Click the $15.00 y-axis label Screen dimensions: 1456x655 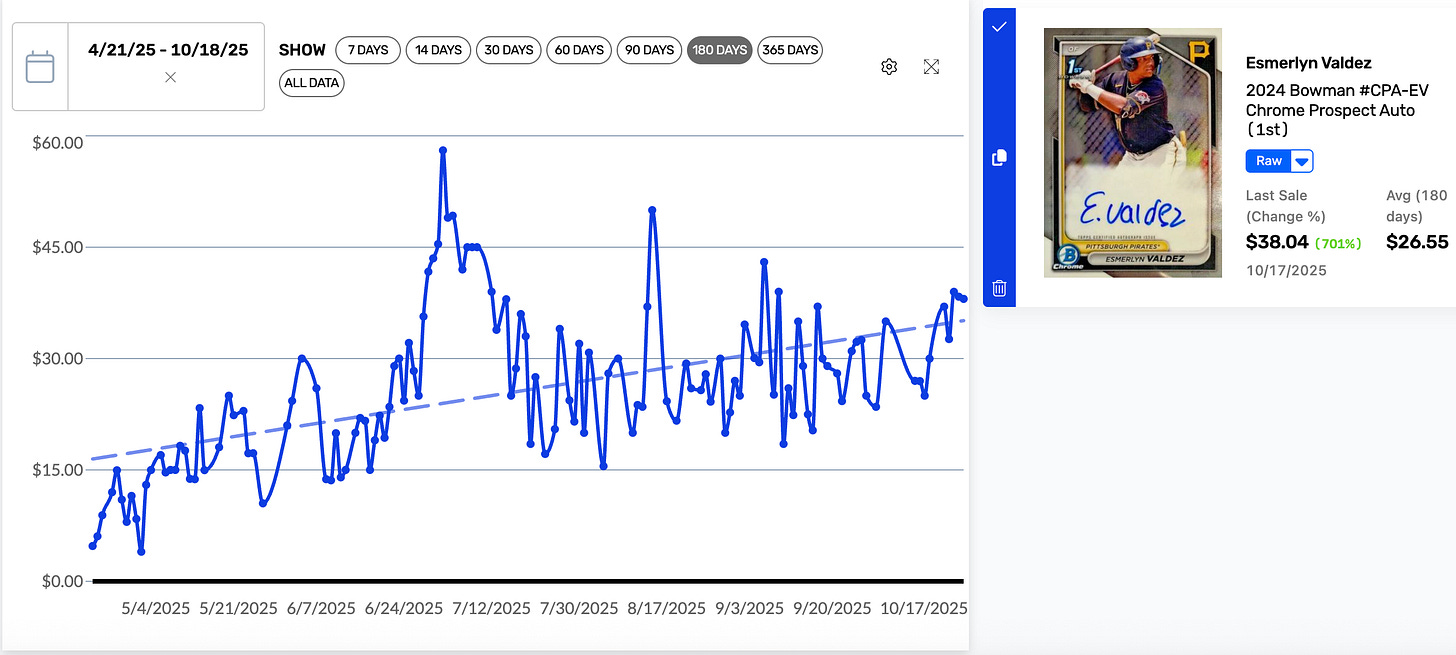click(59, 470)
